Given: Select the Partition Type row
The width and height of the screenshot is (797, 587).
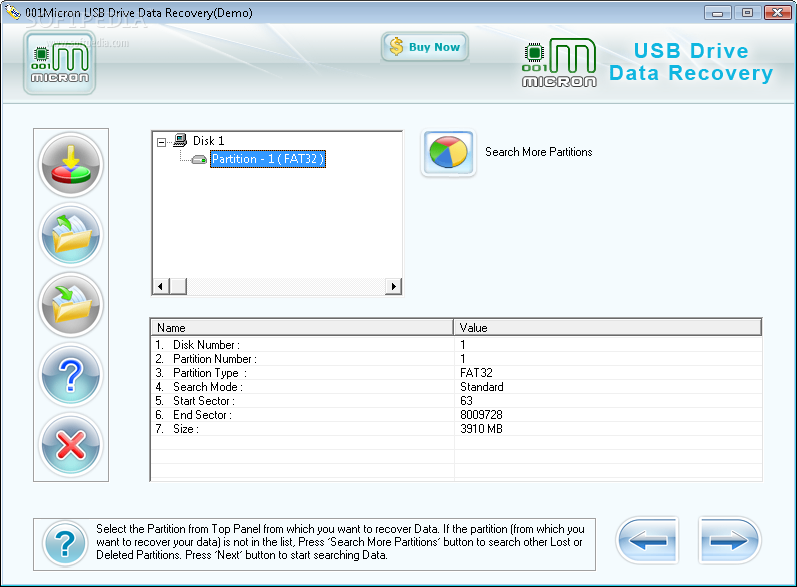Looking at the screenshot, I should point(456,373).
